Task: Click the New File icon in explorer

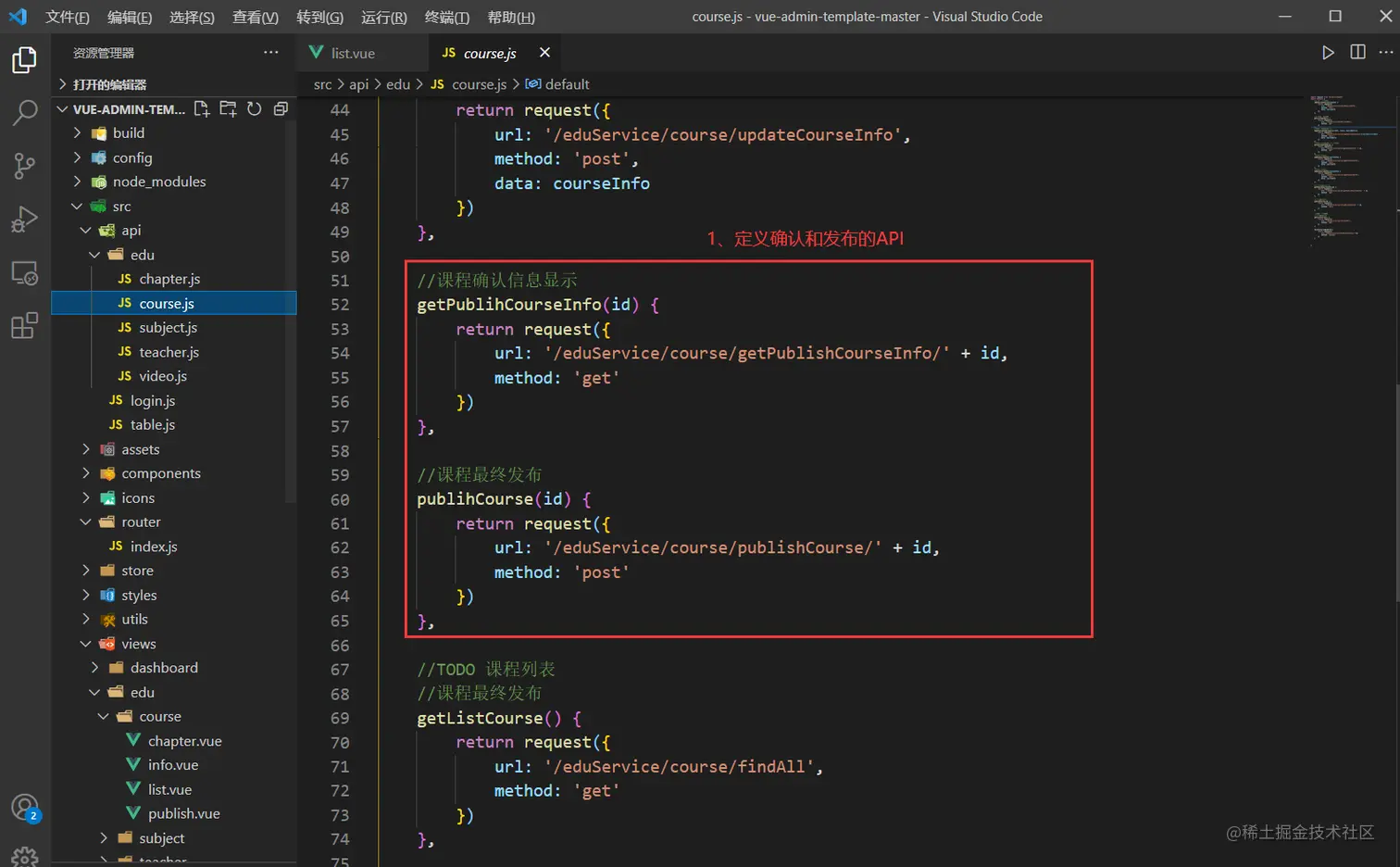Action: (201, 109)
